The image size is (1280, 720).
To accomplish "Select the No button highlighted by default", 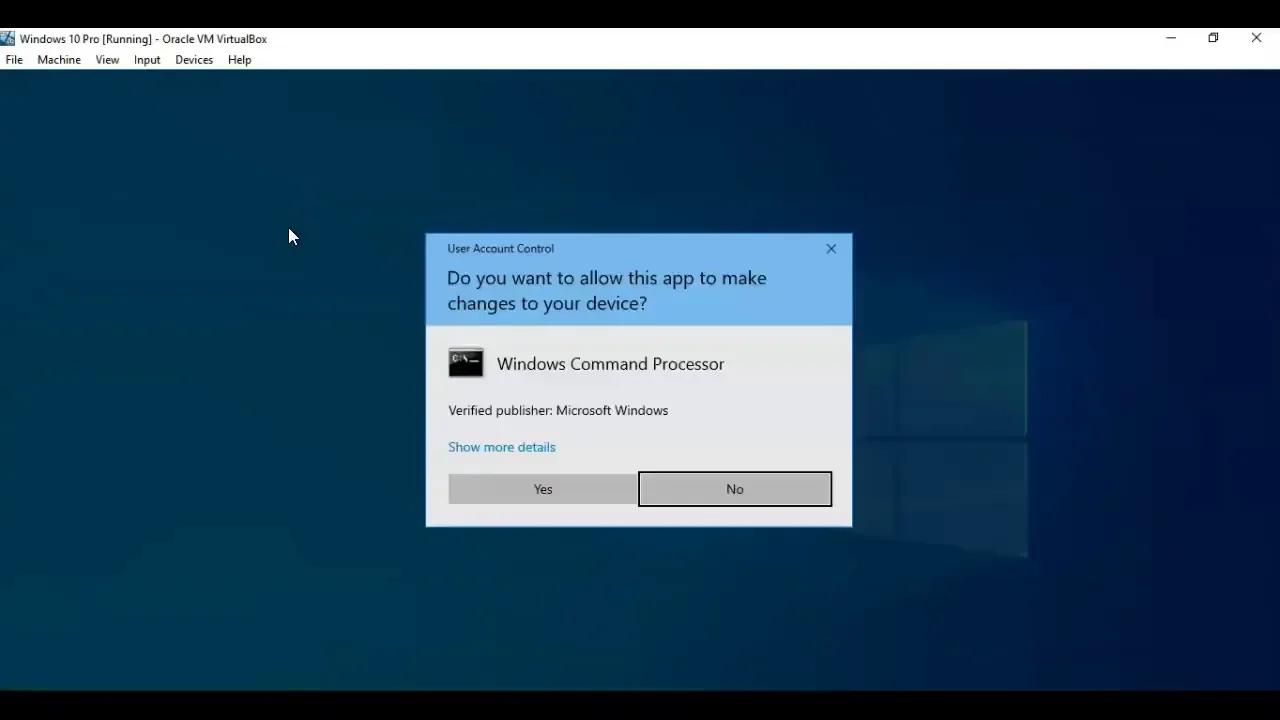I will pos(734,489).
